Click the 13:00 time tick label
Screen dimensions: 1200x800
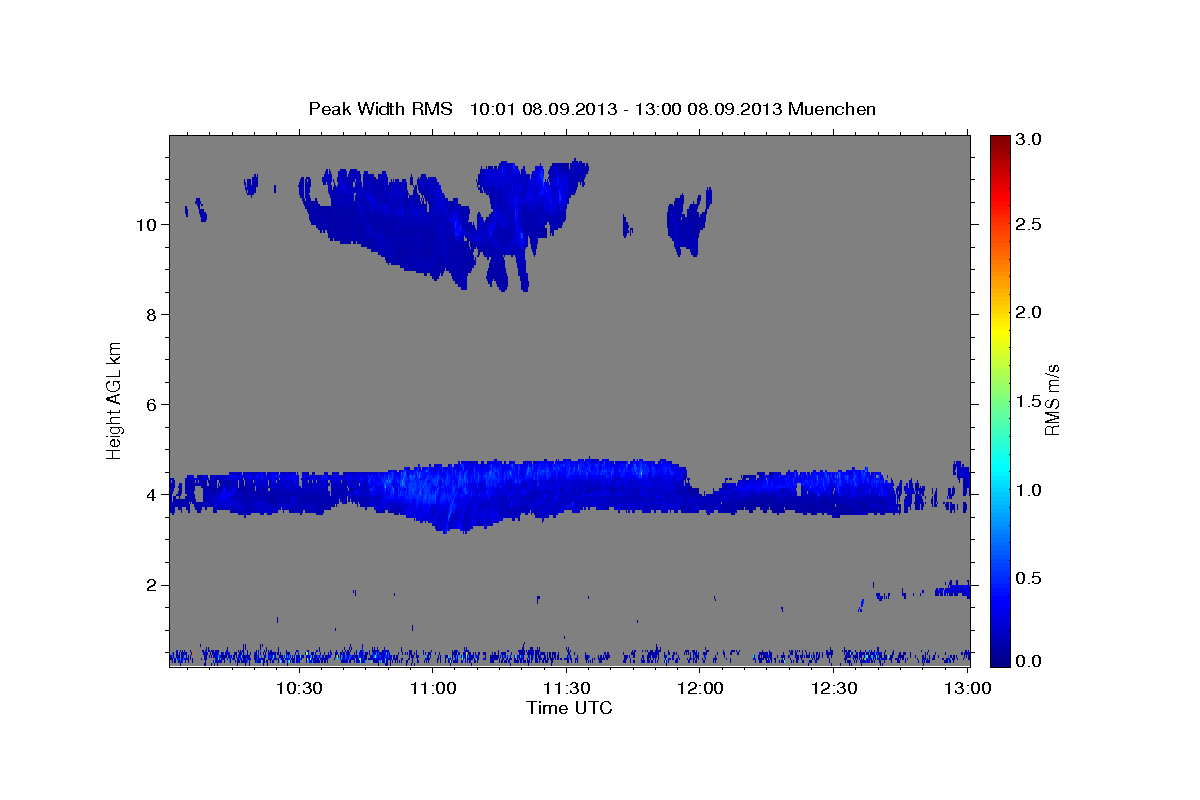tap(967, 688)
